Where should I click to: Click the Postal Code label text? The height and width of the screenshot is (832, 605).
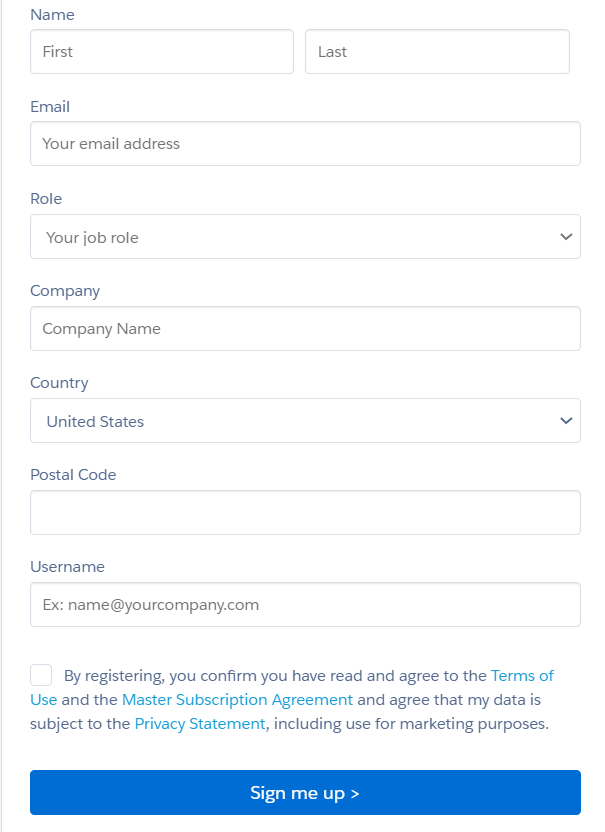coord(73,474)
